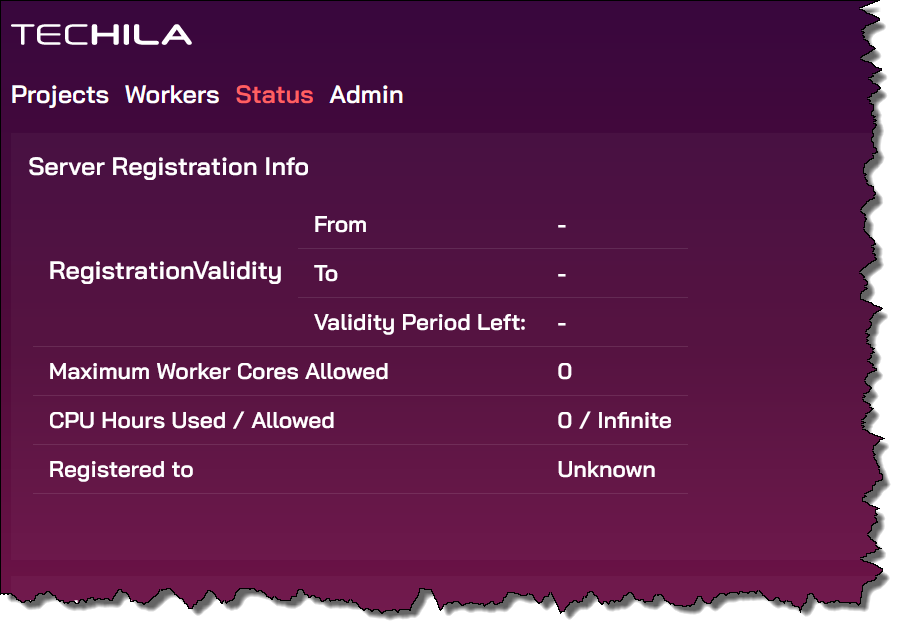Click the Registered to label

(121, 470)
